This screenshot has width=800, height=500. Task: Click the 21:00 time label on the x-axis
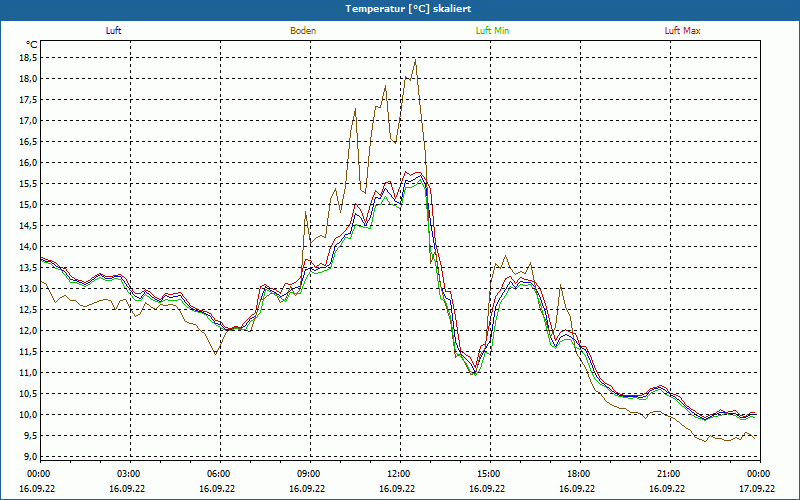click(x=667, y=474)
